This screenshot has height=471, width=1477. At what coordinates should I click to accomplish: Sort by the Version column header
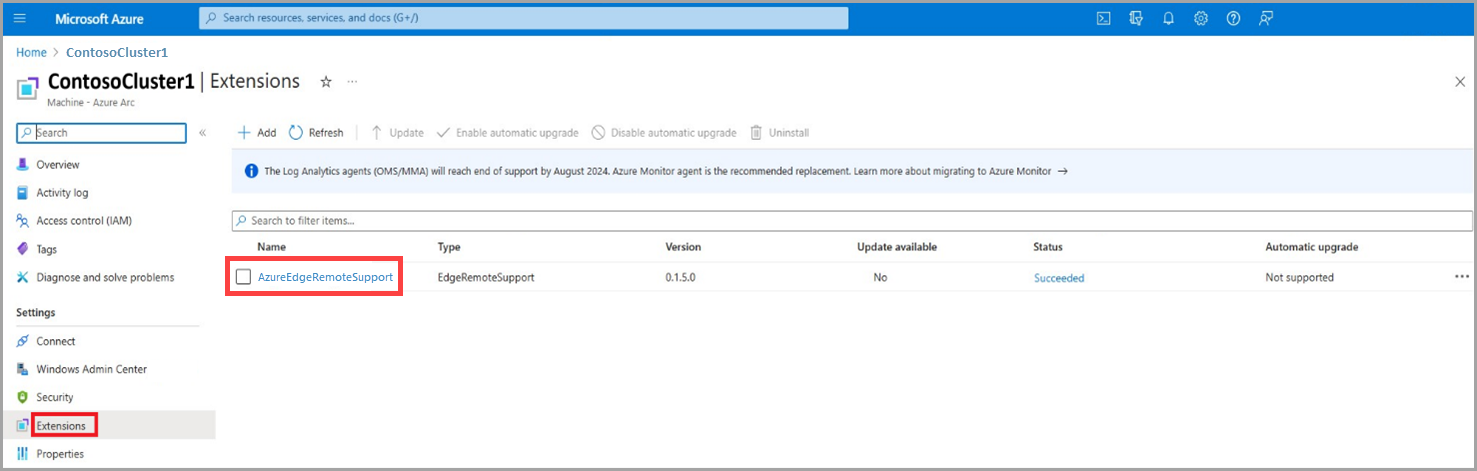point(683,247)
